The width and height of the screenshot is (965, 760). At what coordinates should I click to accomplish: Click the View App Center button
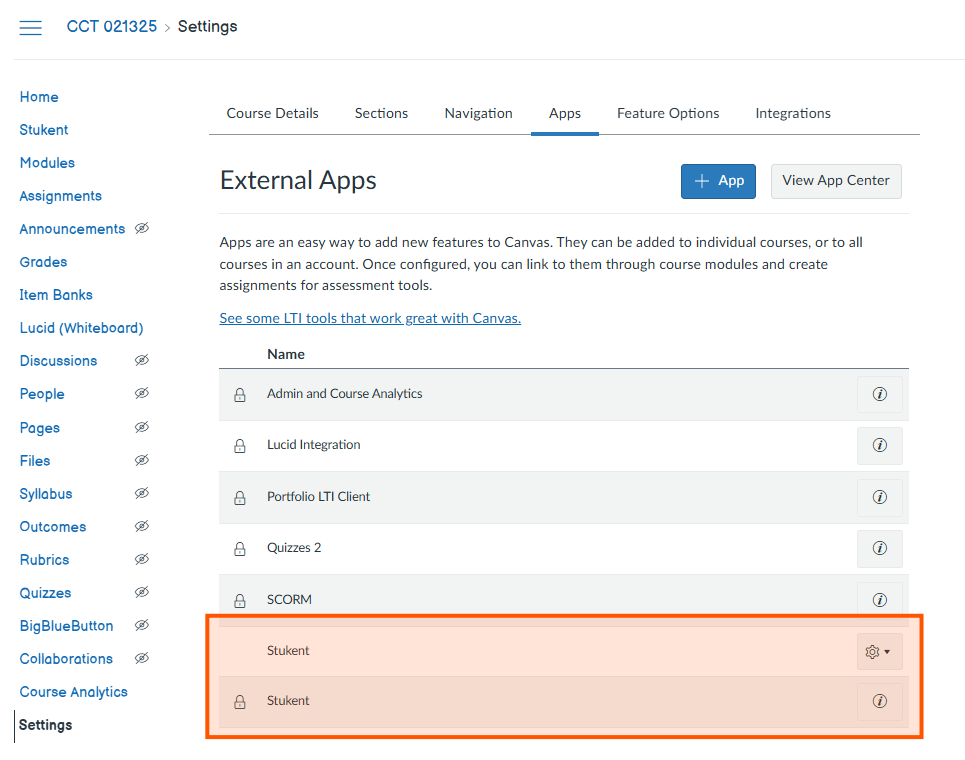point(835,181)
